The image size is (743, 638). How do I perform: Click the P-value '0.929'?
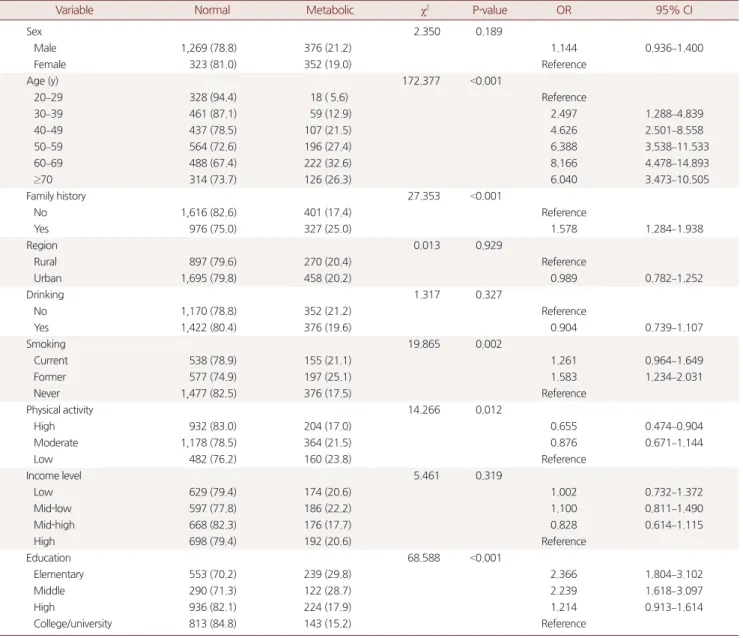click(x=489, y=245)
